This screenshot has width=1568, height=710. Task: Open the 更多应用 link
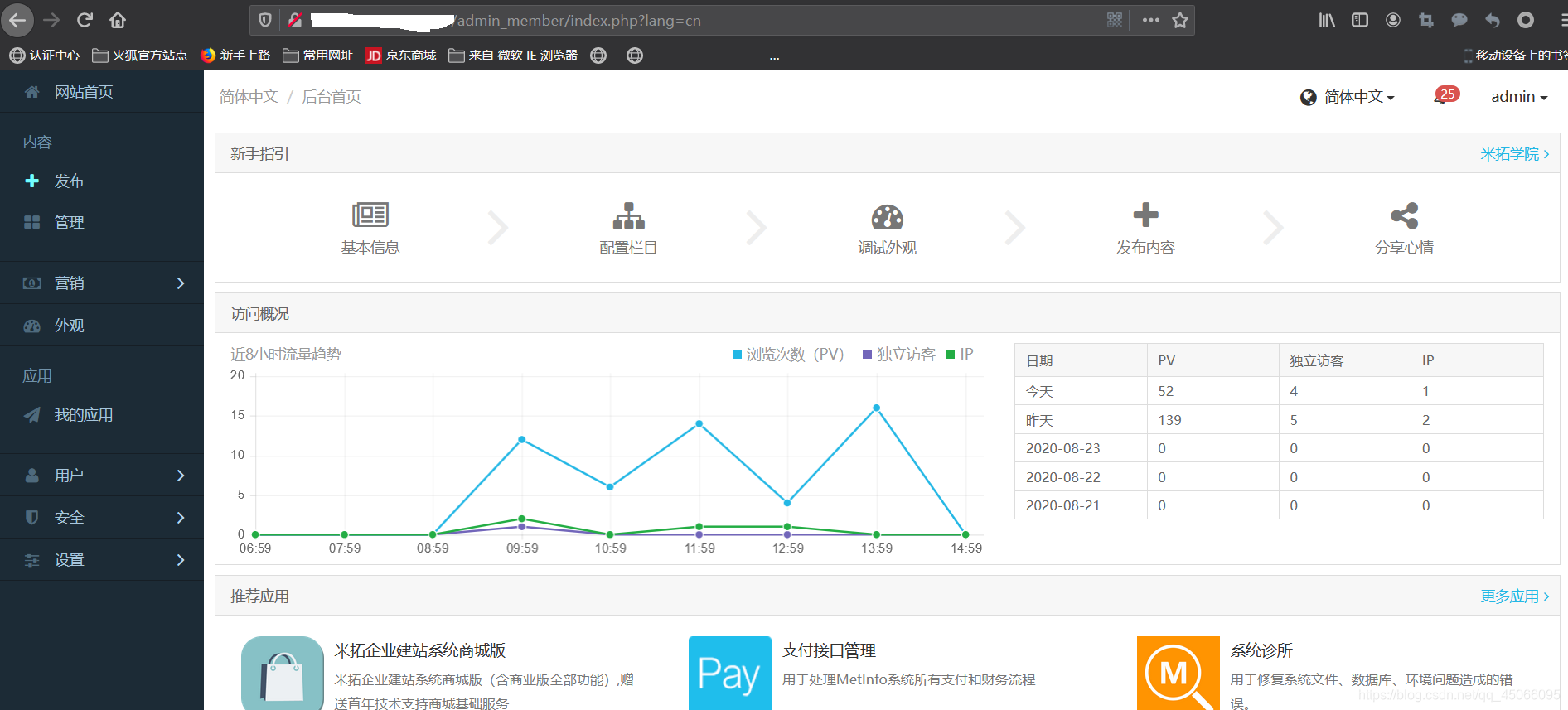[x=1514, y=596]
